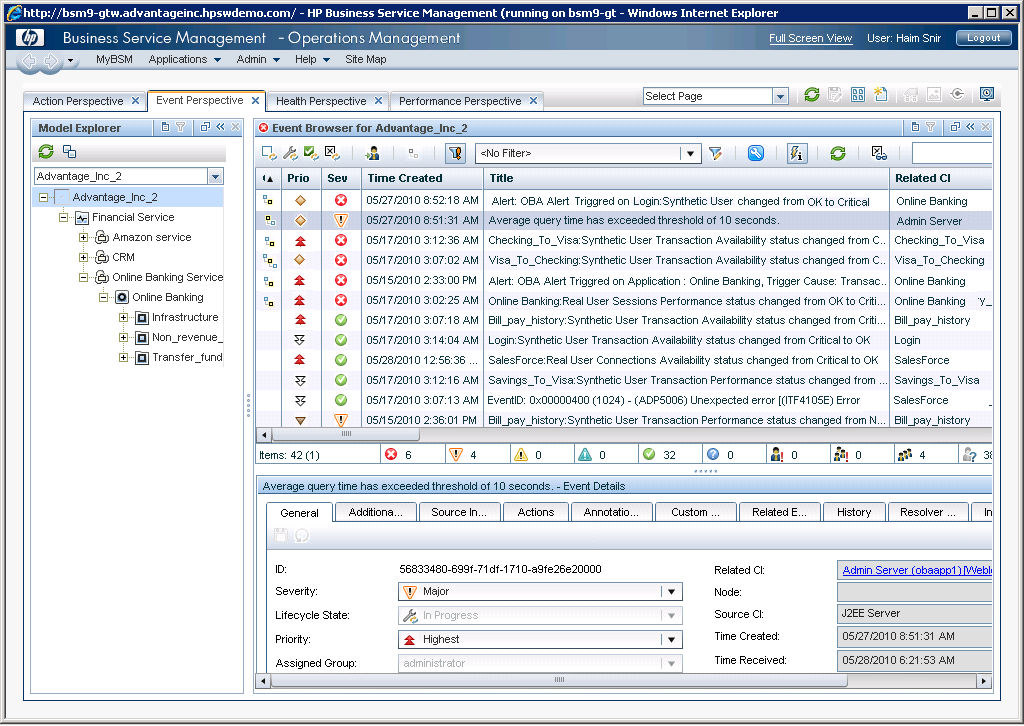Viewport: 1024px width, 726px height.
Task: Click the restore window icon in Event Browser header
Action: (x=955, y=127)
